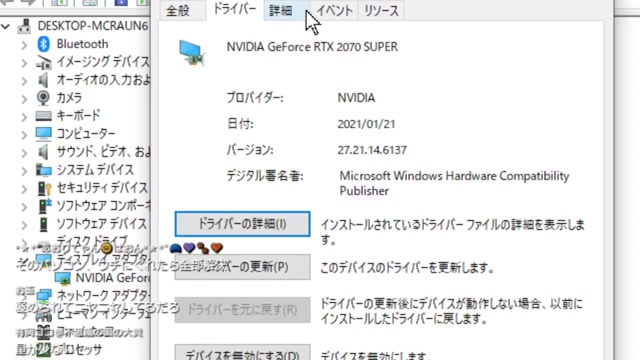Collapse the DESKTOP-MCRAUN6 root node
This screenshot has height=360, width=640.
click(x=5, y=27)
